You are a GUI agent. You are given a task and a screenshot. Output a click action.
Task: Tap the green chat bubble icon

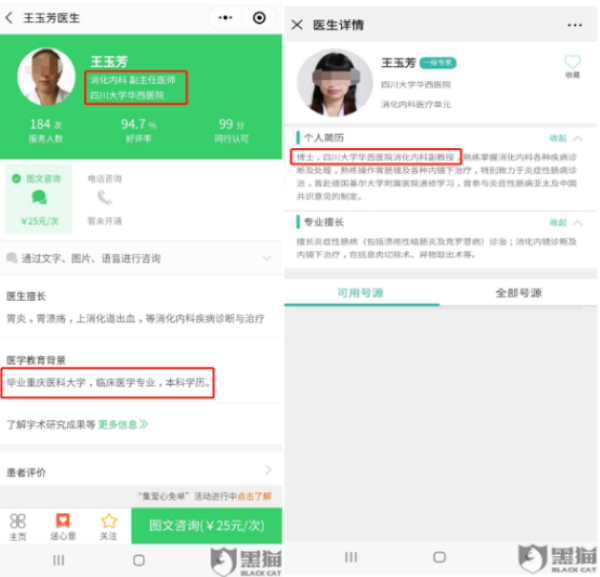click(x=39, y=197)
